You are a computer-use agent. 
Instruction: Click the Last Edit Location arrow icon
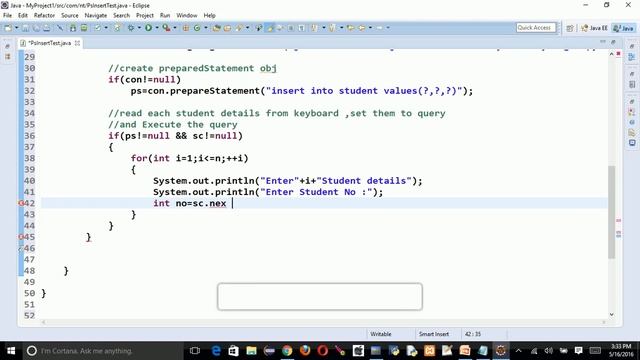(x=351, y=28)
